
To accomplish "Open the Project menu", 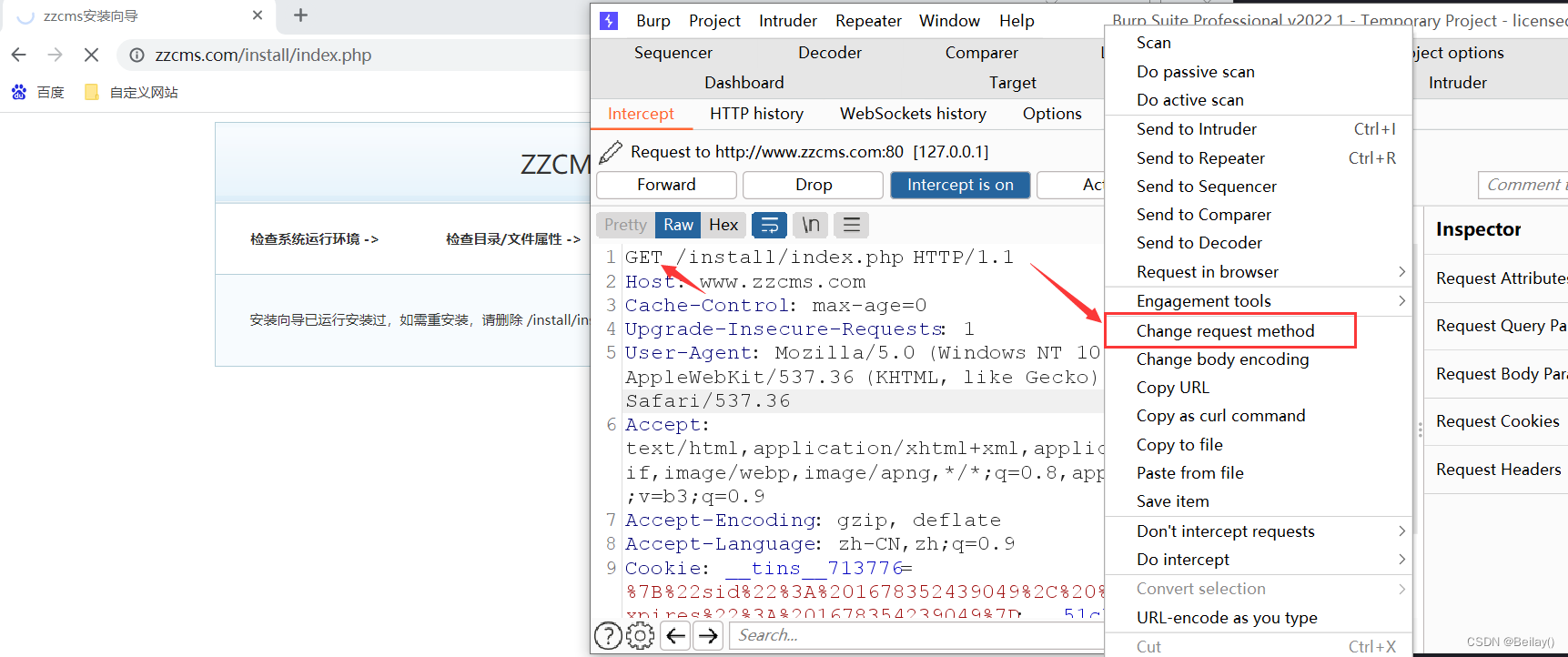I will (x=714, y=21).
